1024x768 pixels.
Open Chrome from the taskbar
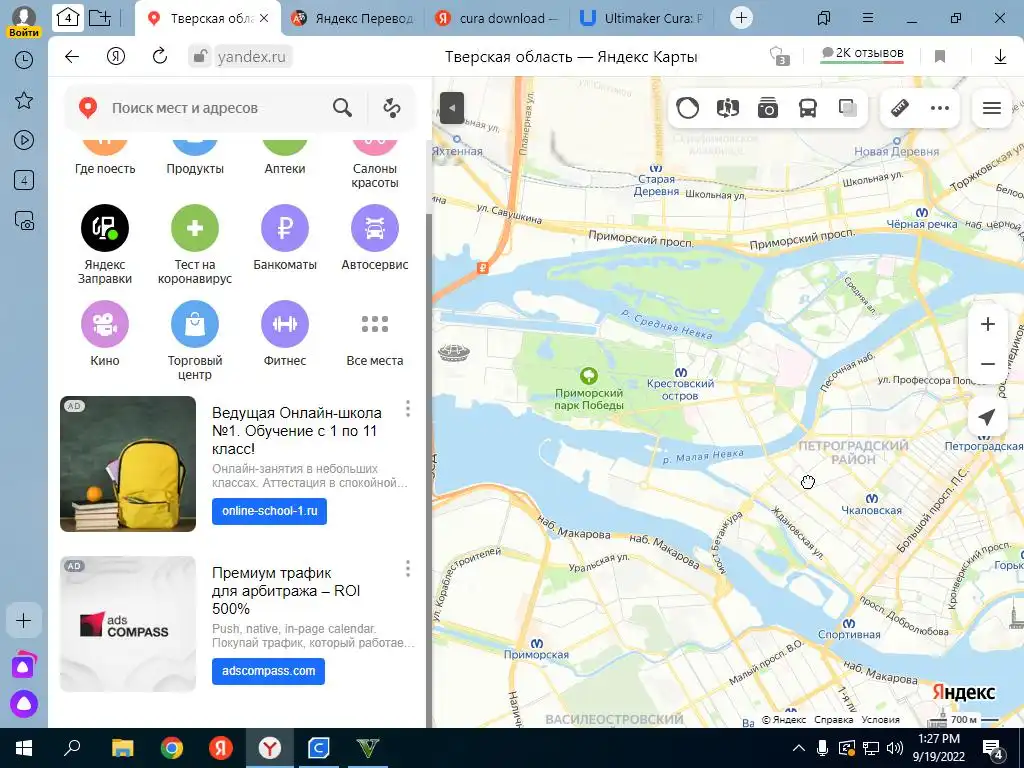tap(172, 748)
